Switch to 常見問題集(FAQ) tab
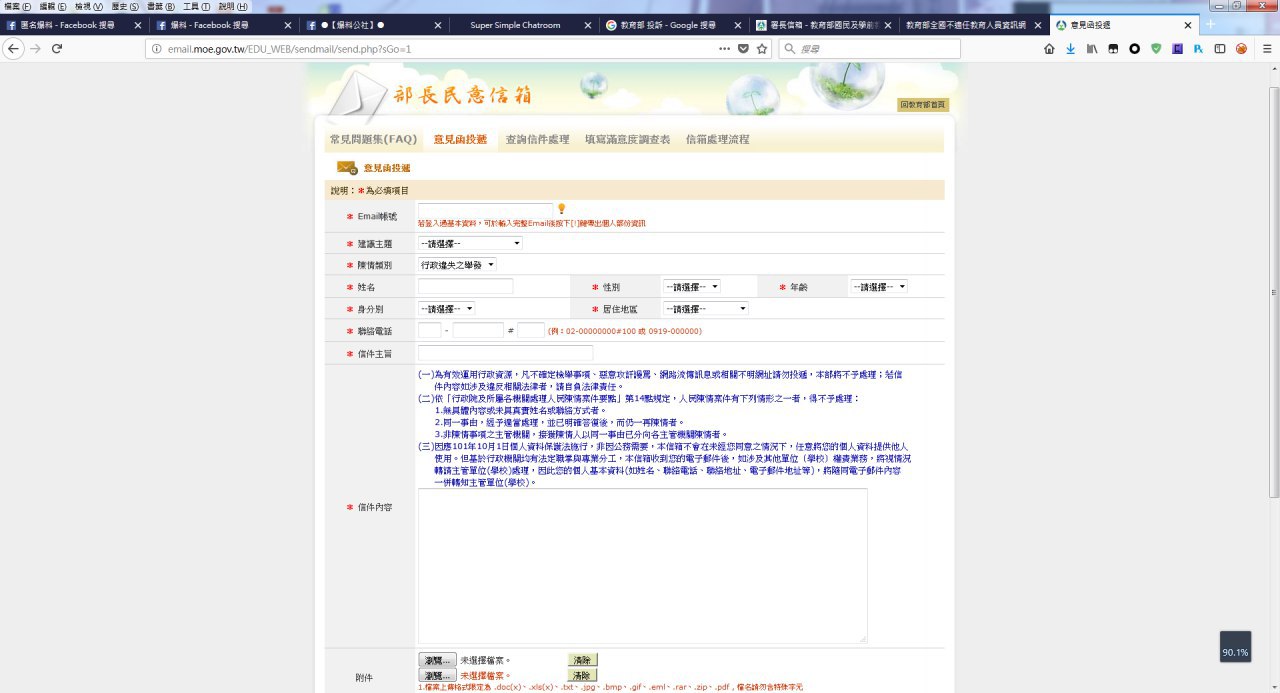 coord(373,139)
